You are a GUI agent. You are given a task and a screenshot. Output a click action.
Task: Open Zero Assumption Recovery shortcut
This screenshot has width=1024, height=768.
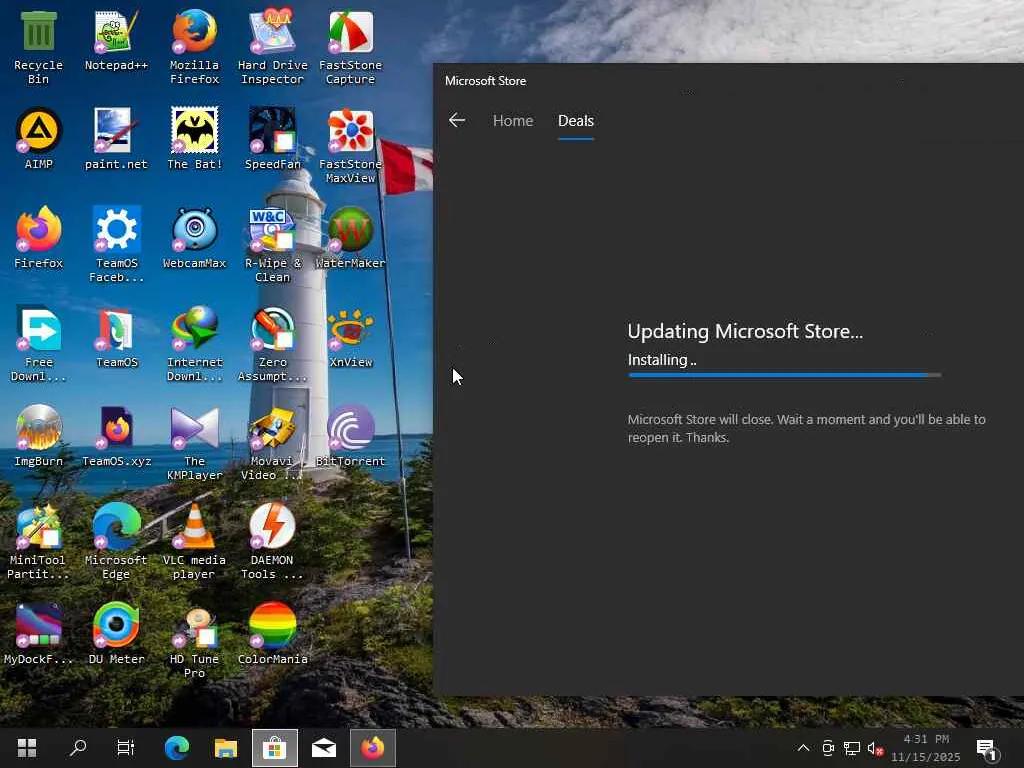pos(272,344)
